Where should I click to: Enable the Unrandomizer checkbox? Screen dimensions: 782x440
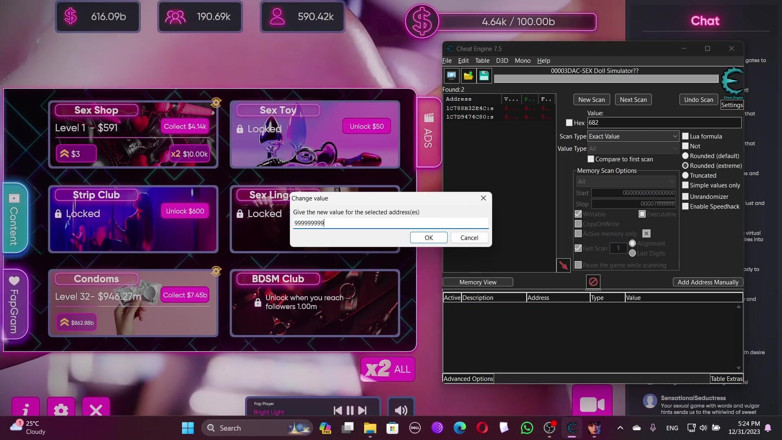pyautogui.click(x=685, y=197)
